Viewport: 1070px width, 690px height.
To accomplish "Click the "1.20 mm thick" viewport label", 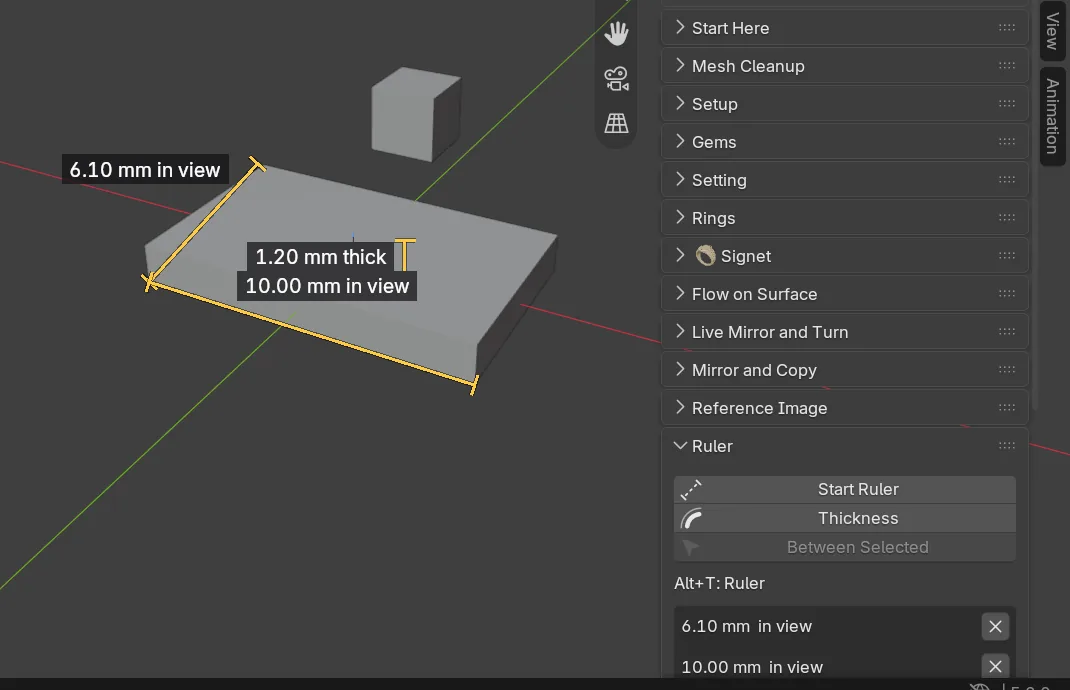I will point(321,257).
